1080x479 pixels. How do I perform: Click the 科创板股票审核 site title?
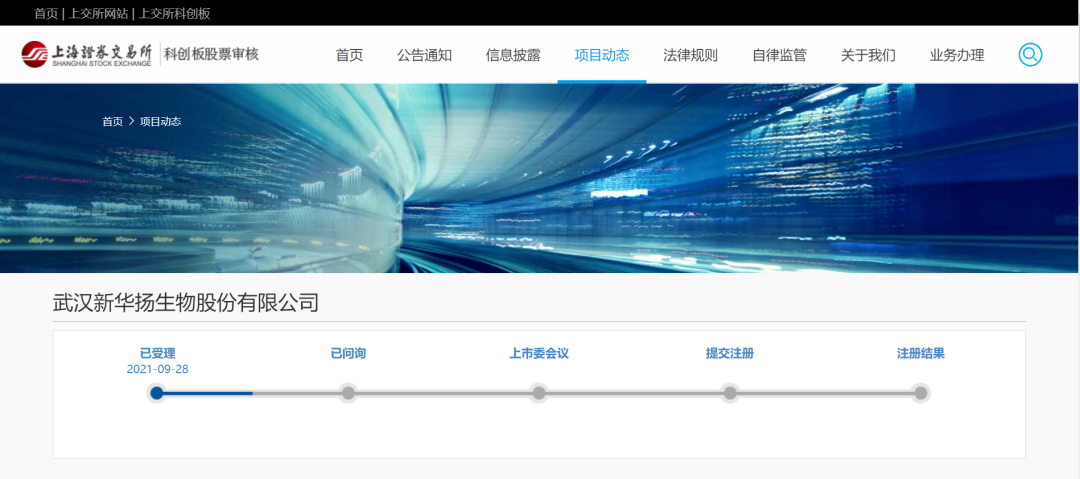211,54
